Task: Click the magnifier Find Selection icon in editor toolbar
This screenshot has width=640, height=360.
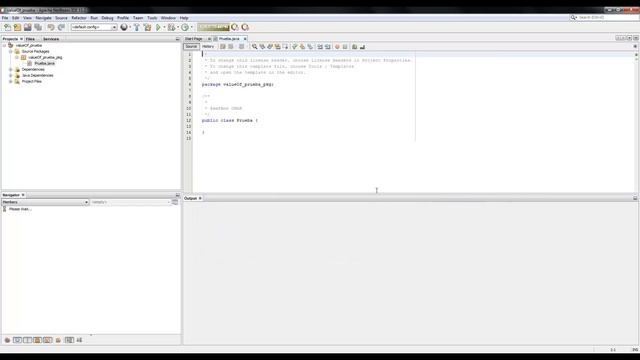Action: coord(254,47)
